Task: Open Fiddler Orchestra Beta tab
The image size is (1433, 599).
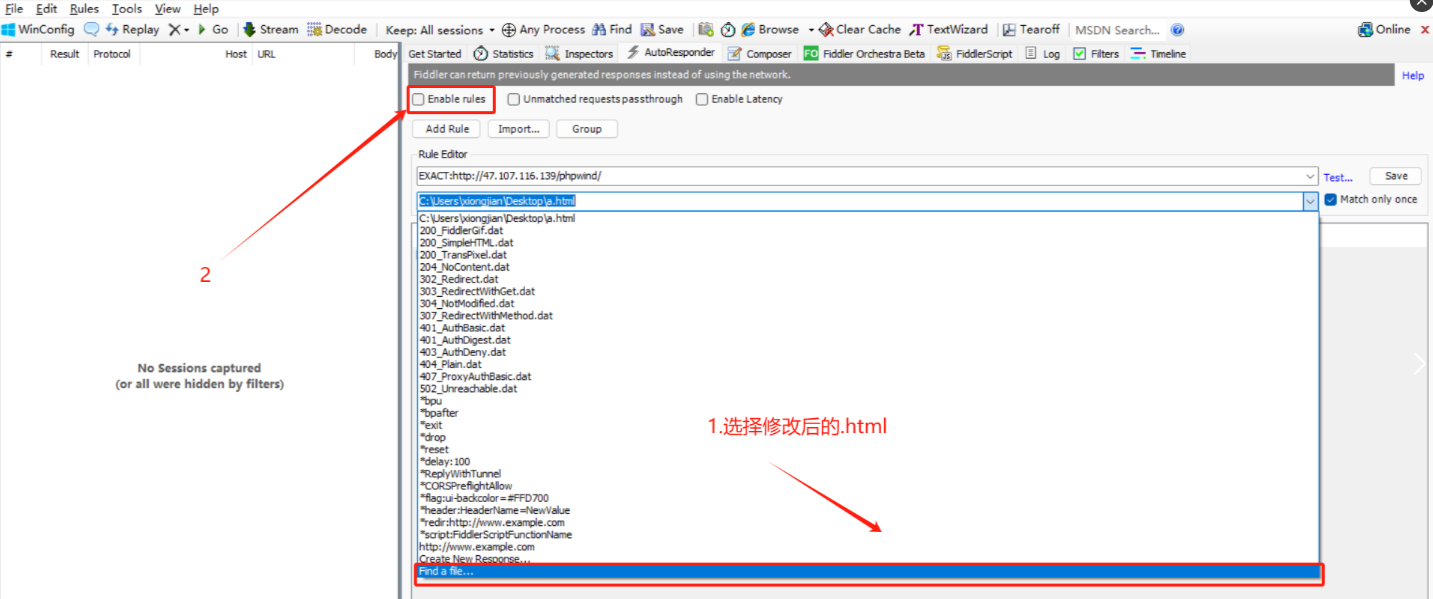Action: click(x=864, y=54)
